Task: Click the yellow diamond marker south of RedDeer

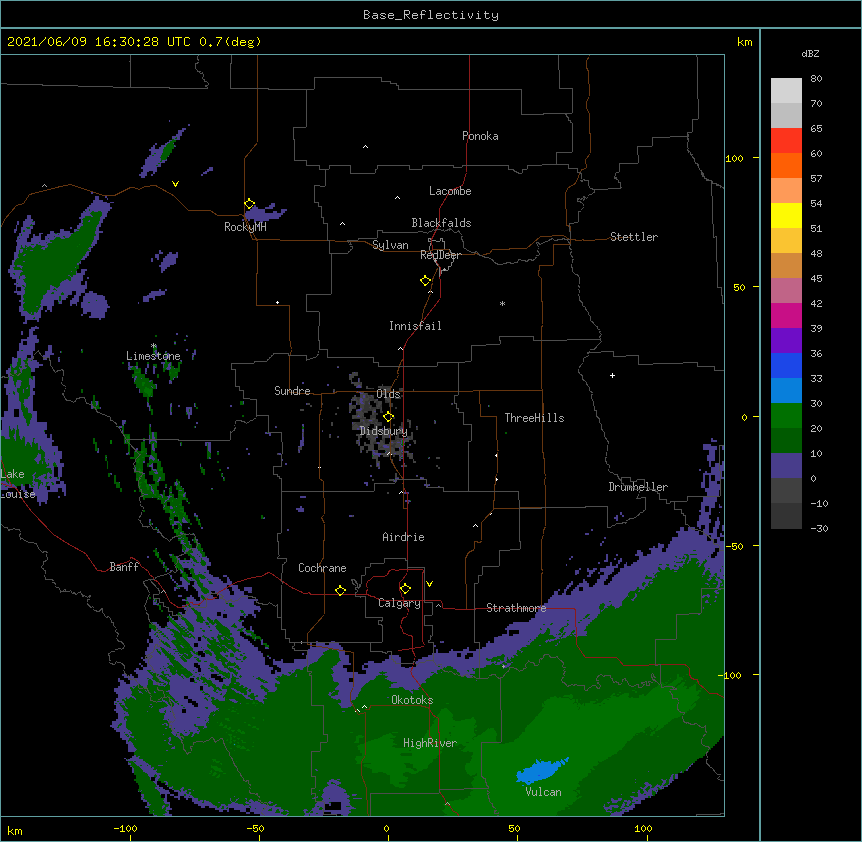Action: pos(425,281)
